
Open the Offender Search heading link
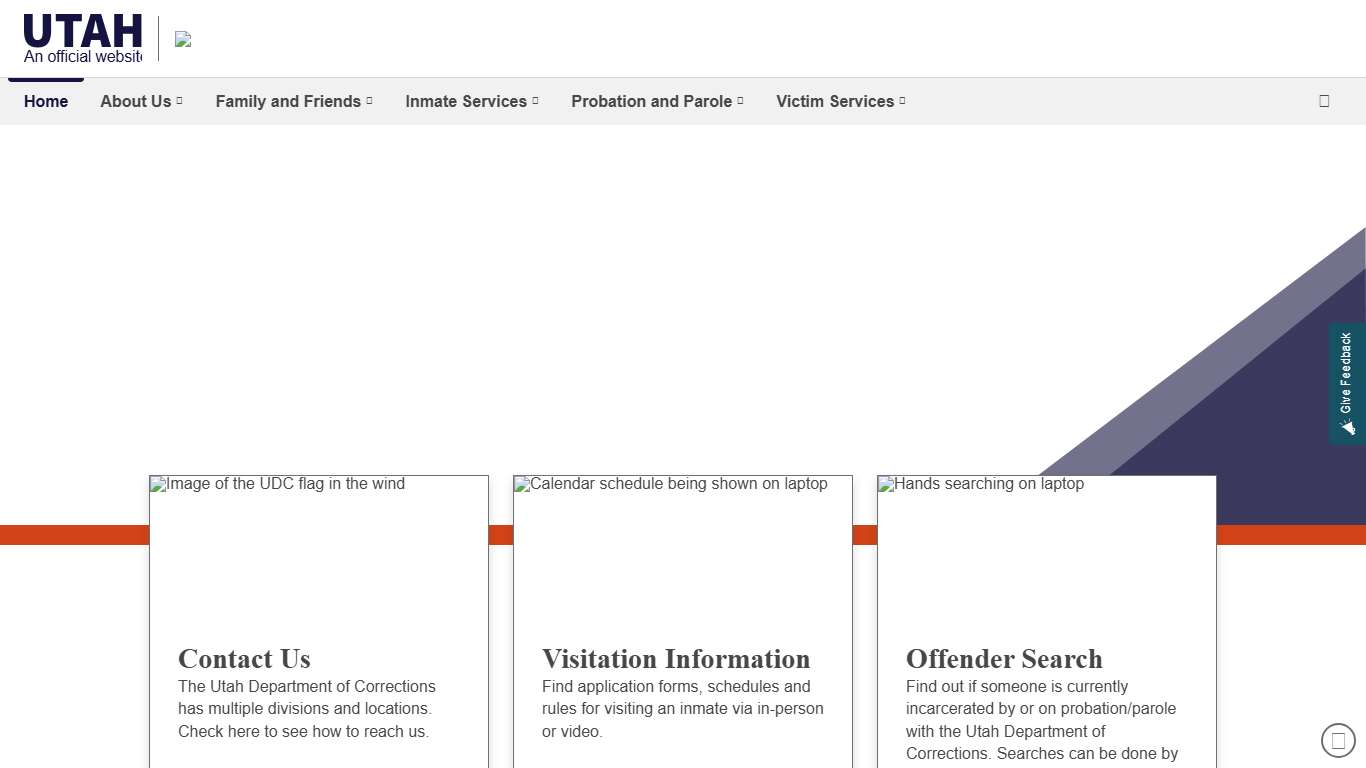pos(1004,659)
